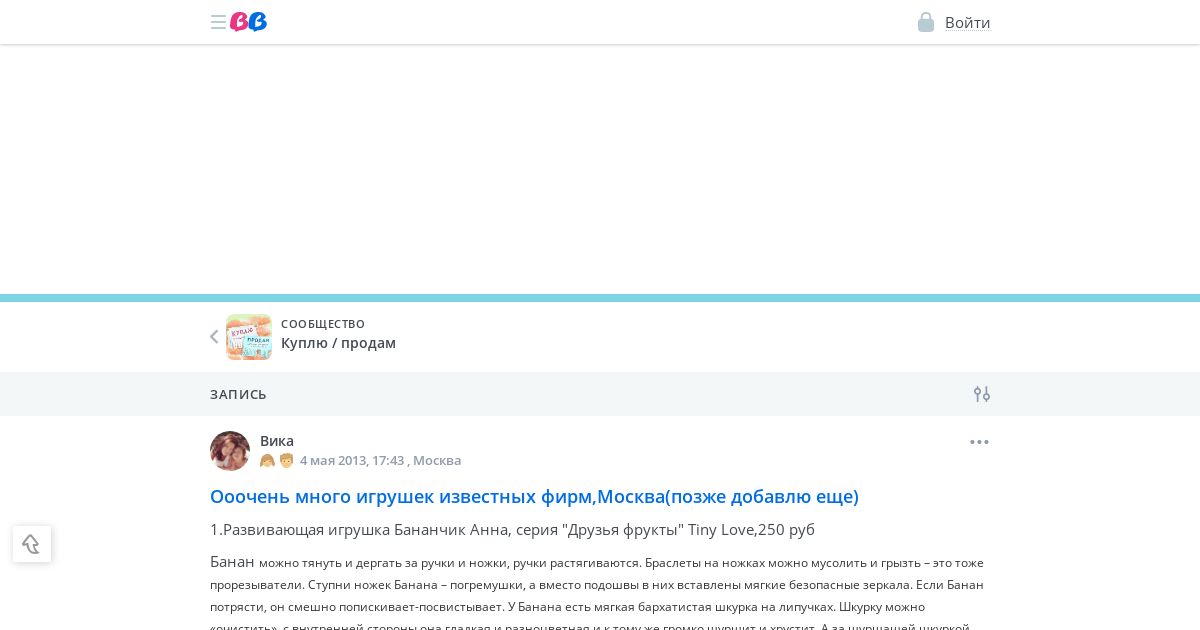Open the hamburger menu icon
The image size is (1200, 630).
218,22
